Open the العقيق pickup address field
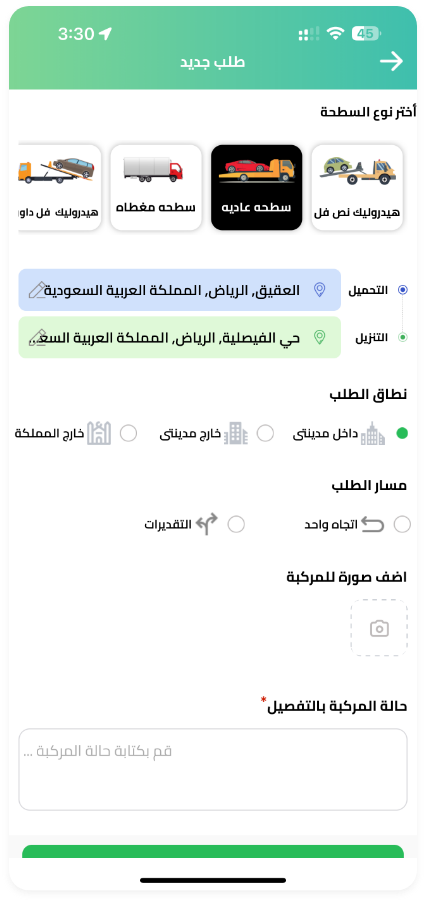The width and height of the screenshot is (426, 903). [180, 290]
